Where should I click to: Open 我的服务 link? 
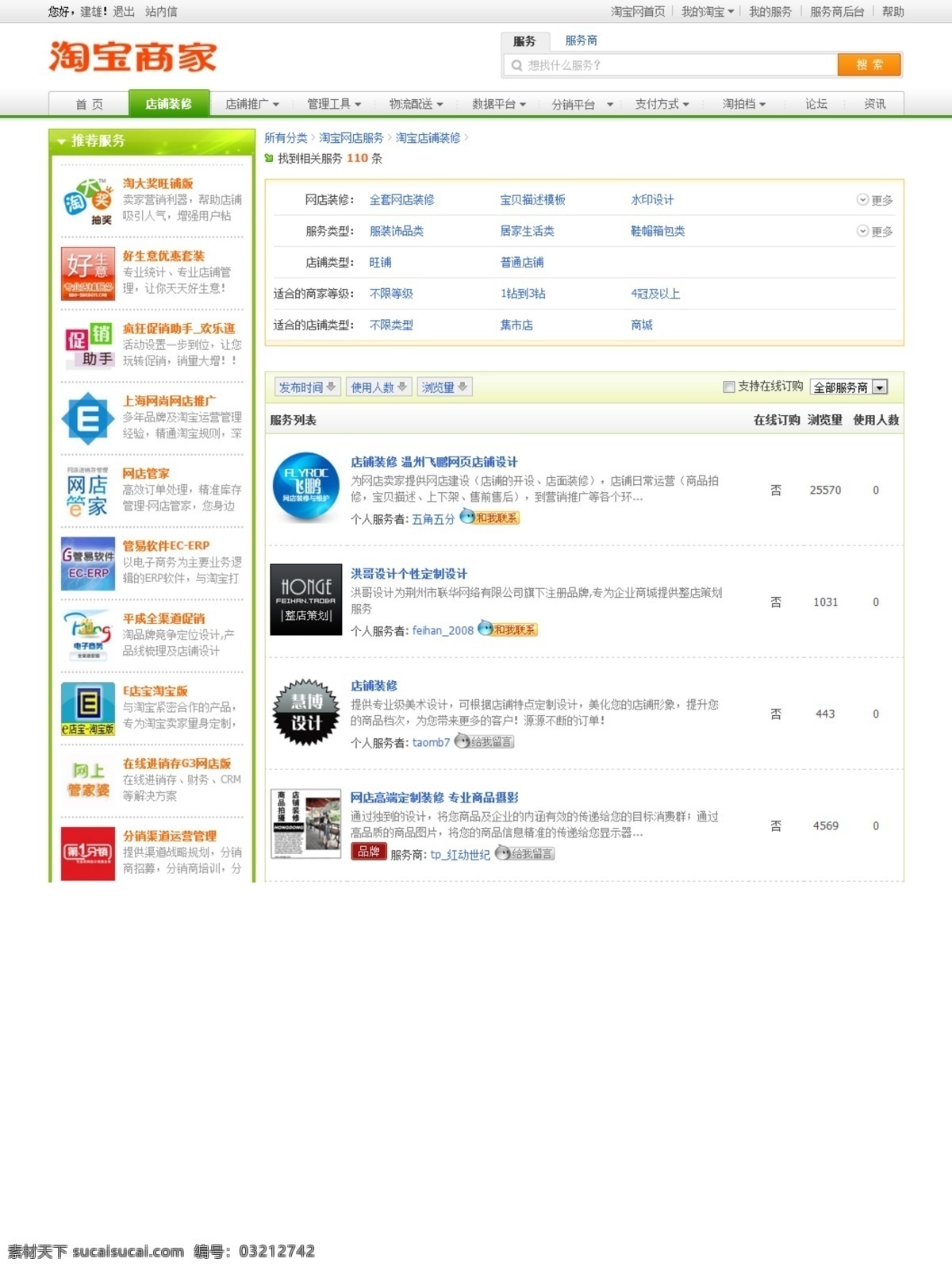pos(770,12)
